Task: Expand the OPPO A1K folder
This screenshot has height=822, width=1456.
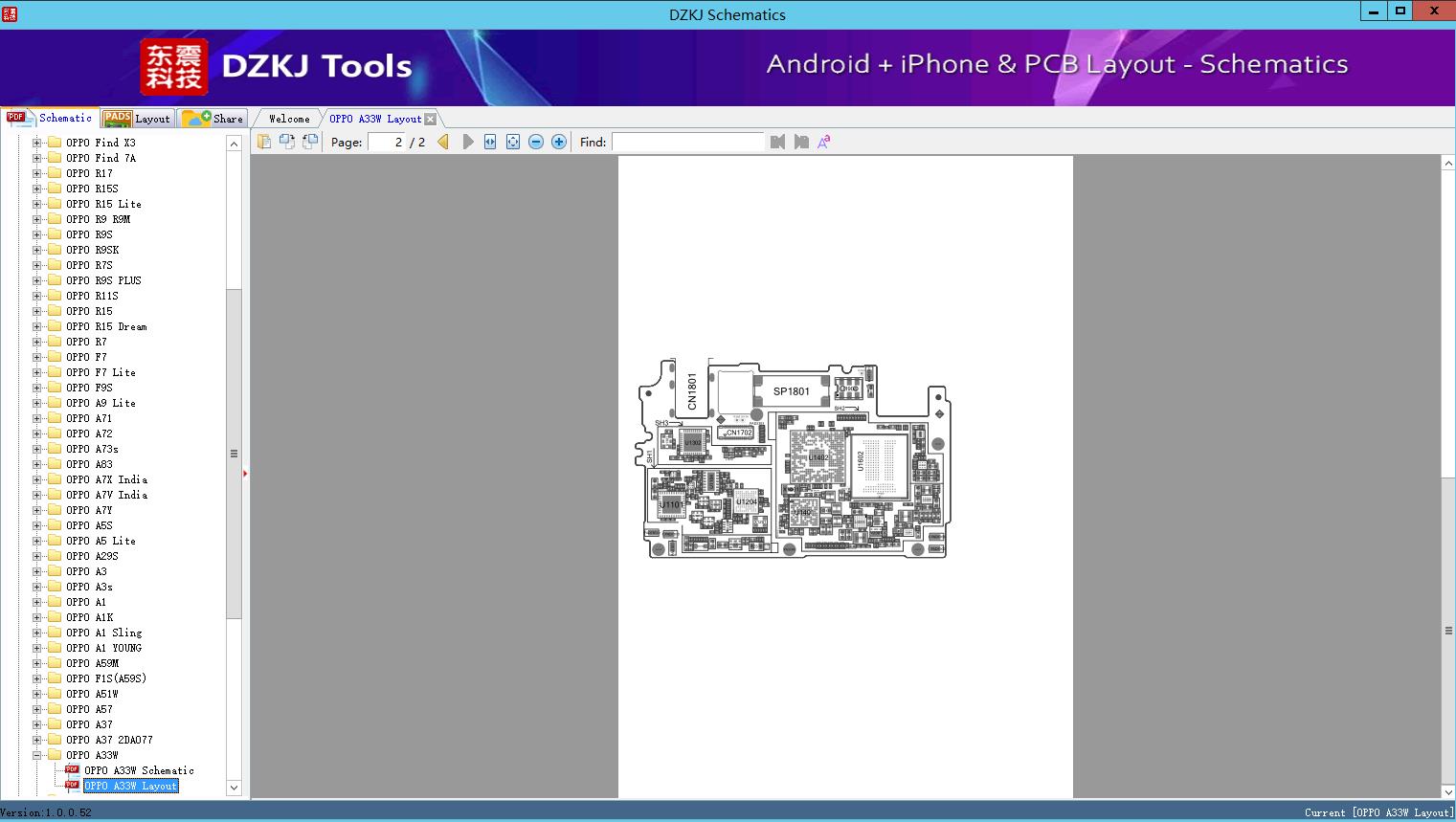Action: pyautogui.click(x=37, y=617)
